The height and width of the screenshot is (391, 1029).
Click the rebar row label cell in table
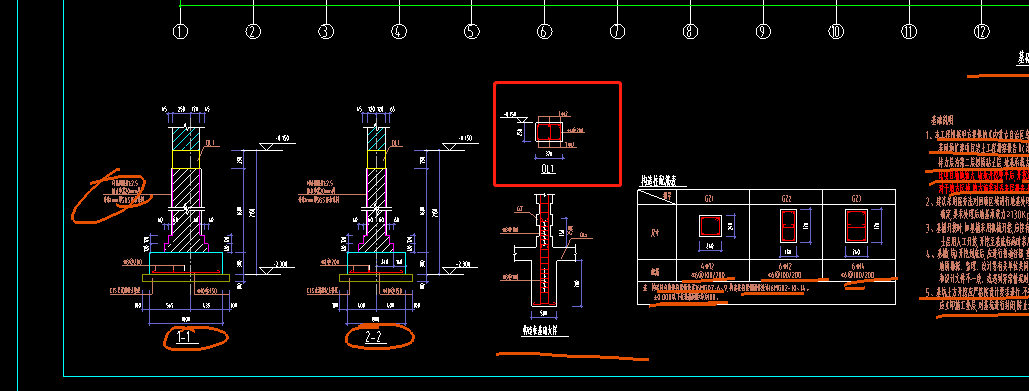pyautogui.click(x=657, y=271)
